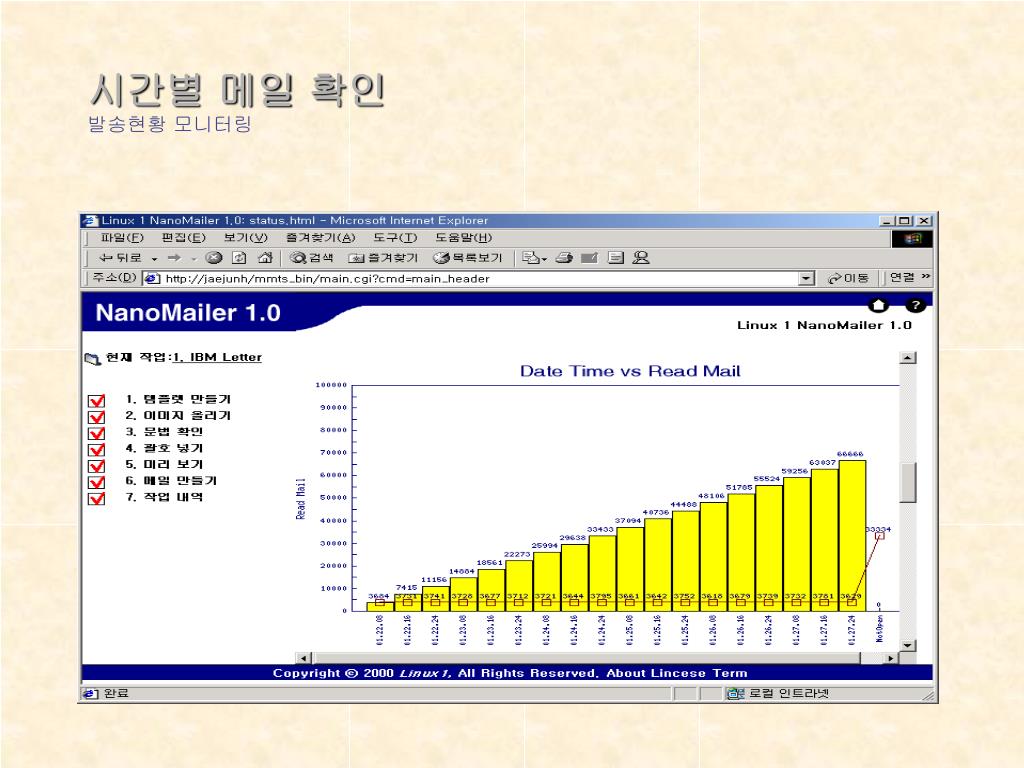Viewport: 1024px width, 768px height.
Task: Open step 7. 작업 내역 label
Action: click(x=165, y=497)
